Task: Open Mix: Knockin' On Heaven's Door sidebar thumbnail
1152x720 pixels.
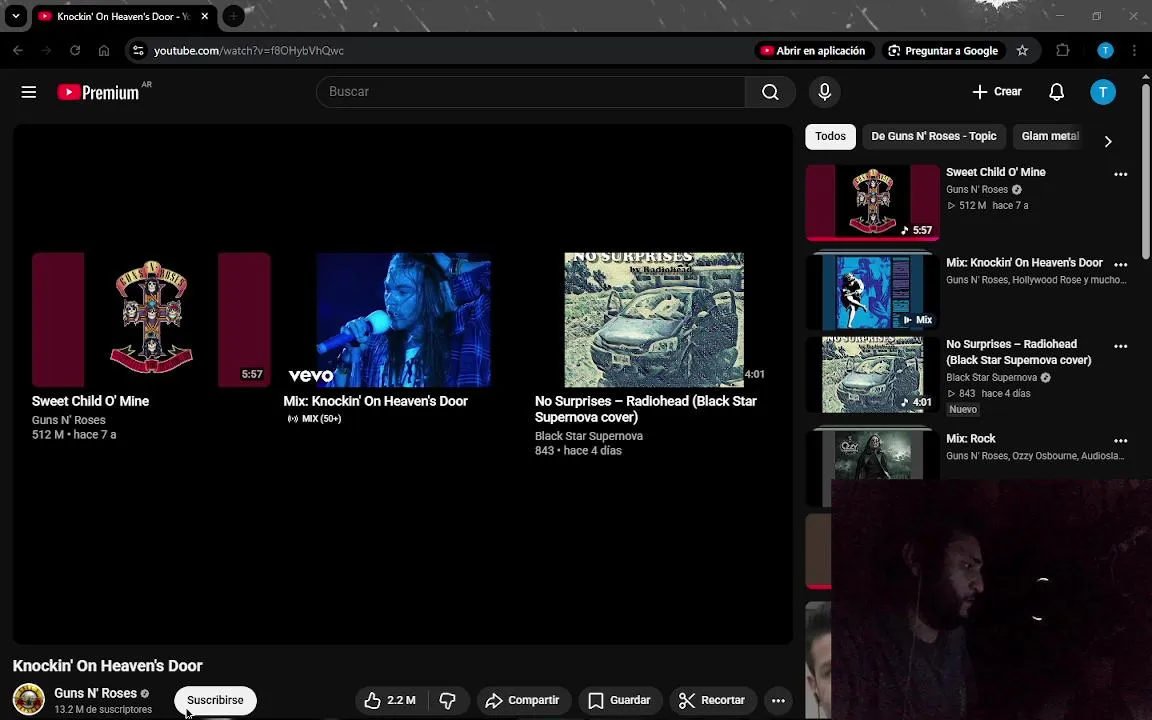Action: (x=872, y=292)
